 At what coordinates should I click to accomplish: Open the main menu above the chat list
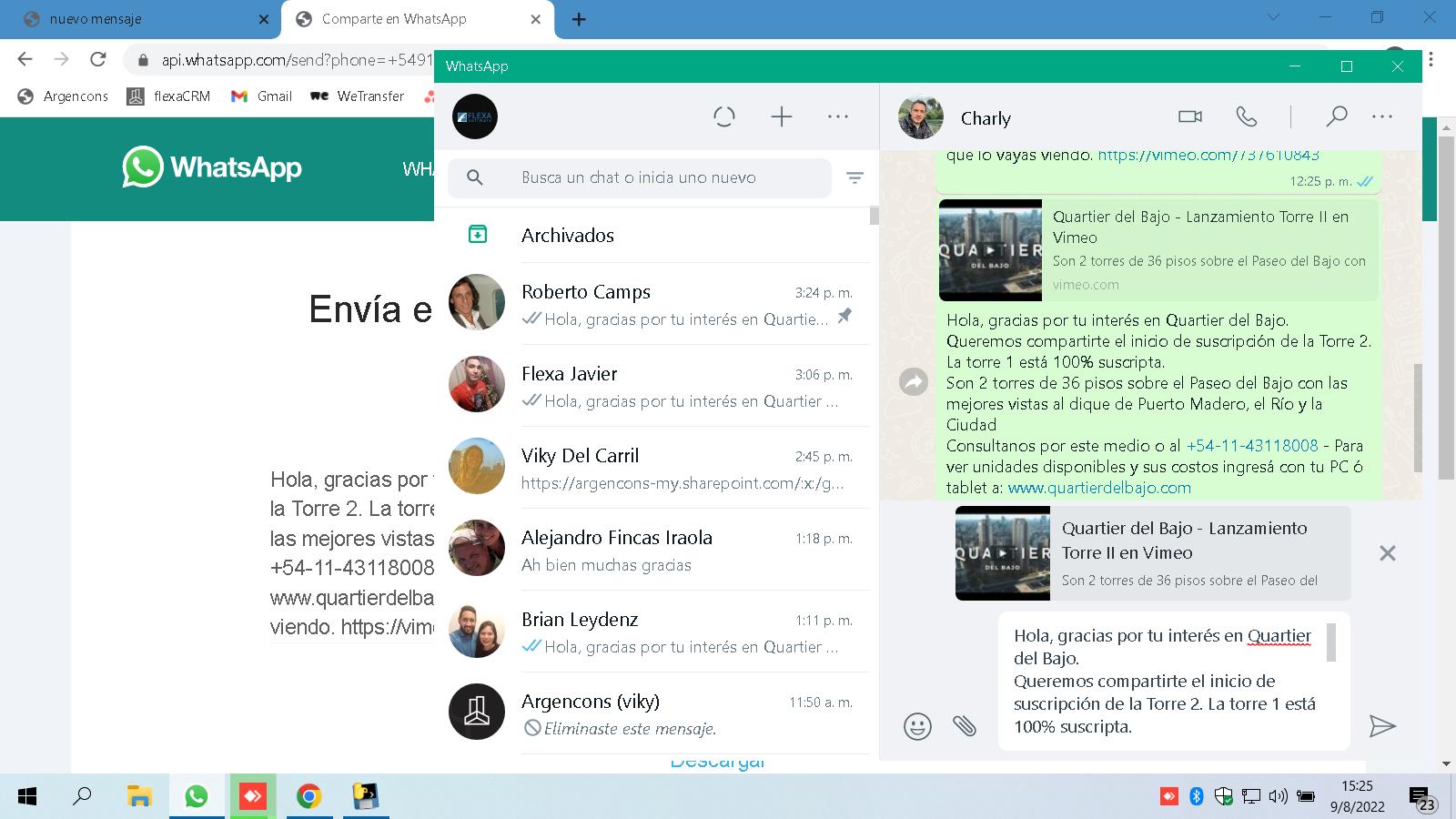click(x=838, y=116)
